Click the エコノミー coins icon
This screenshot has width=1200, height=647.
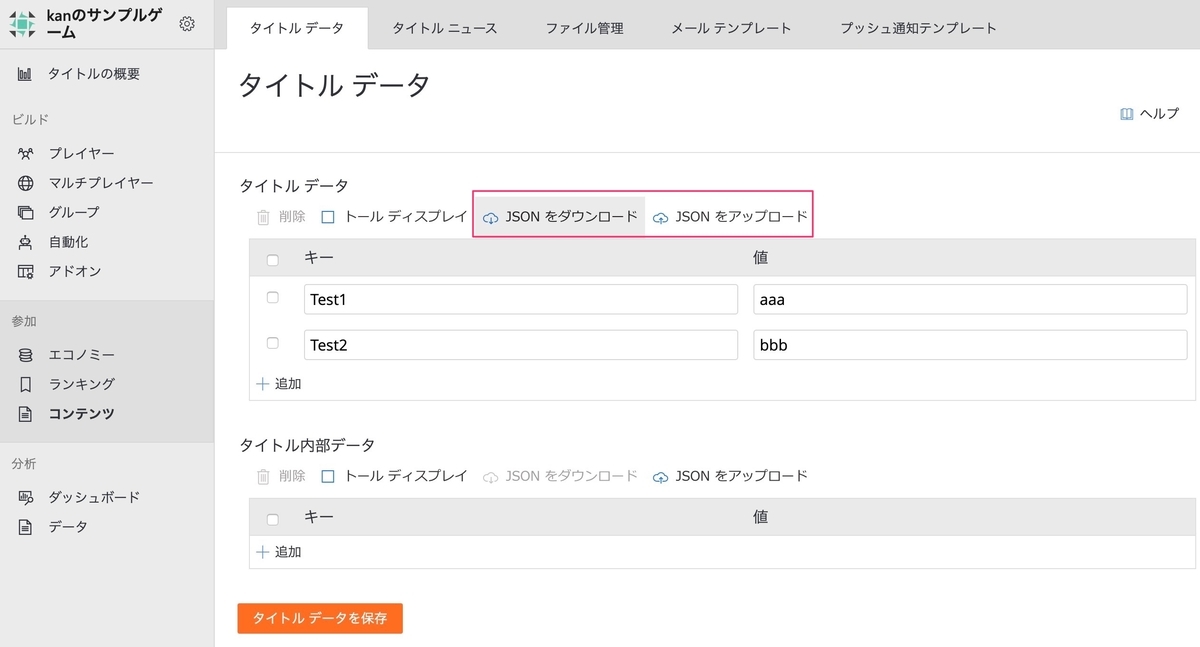pos(26,355)
